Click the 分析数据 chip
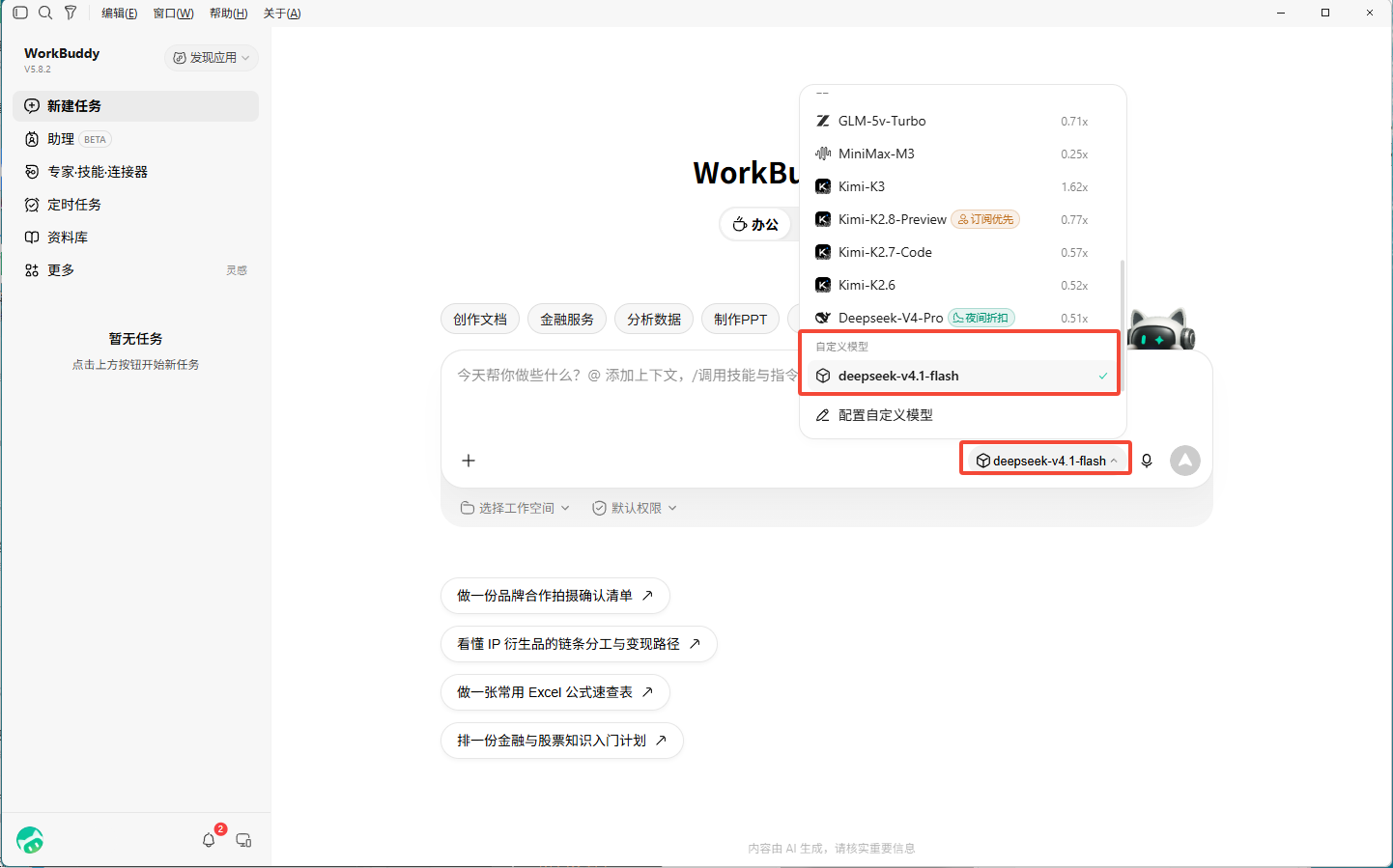This screenshot has width=1393, height=868. point(654,320)
